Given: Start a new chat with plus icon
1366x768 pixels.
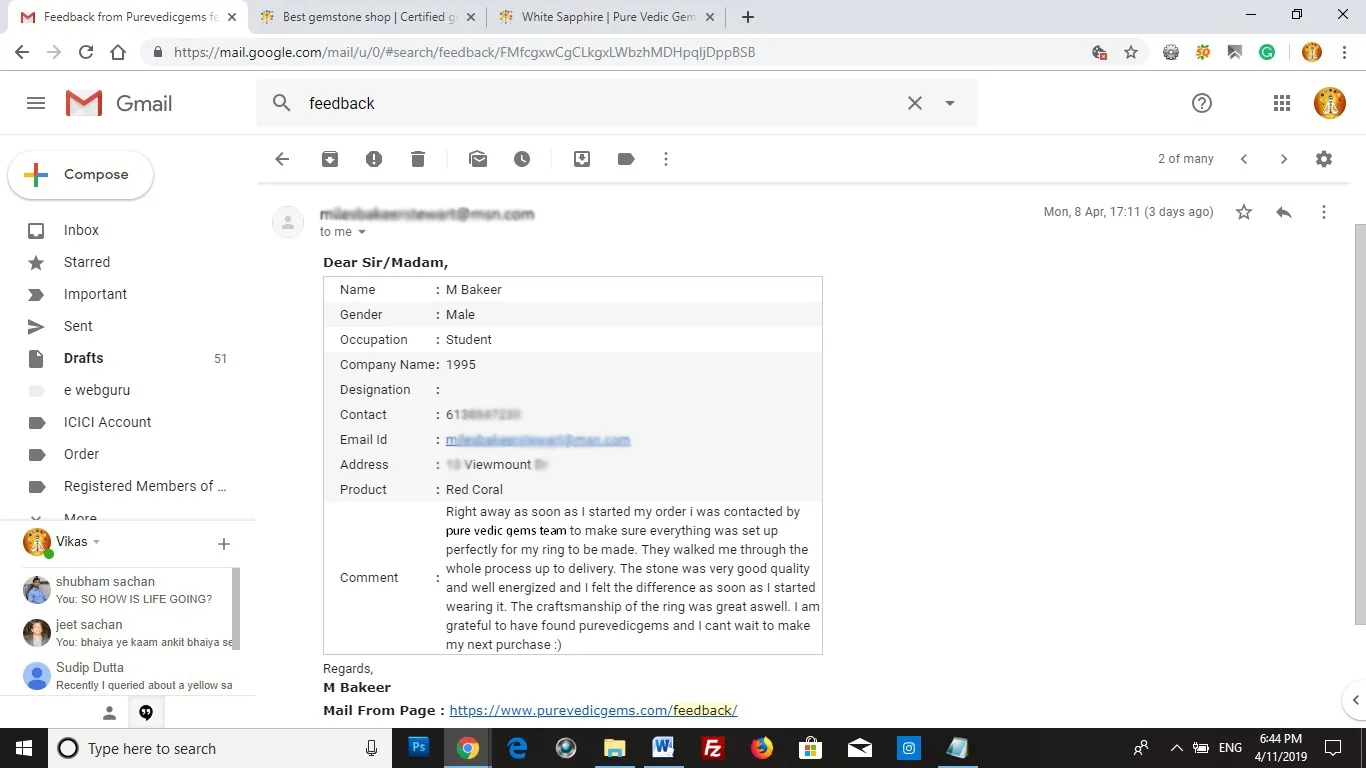Looking at the screenshot, I should pyautogui.click(x=224, y=544).
